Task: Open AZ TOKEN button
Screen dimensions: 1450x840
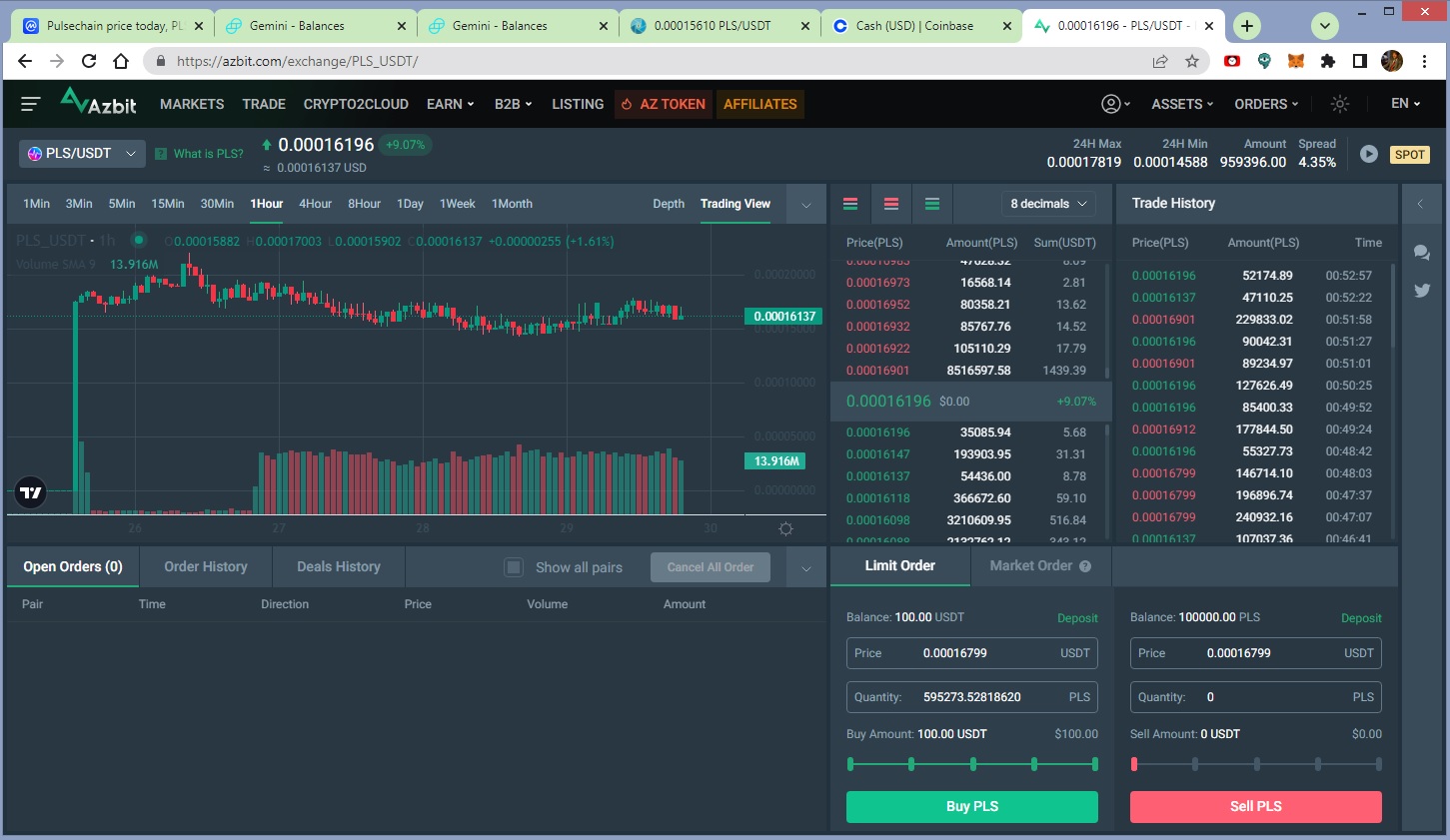Action: click(664, 104)
